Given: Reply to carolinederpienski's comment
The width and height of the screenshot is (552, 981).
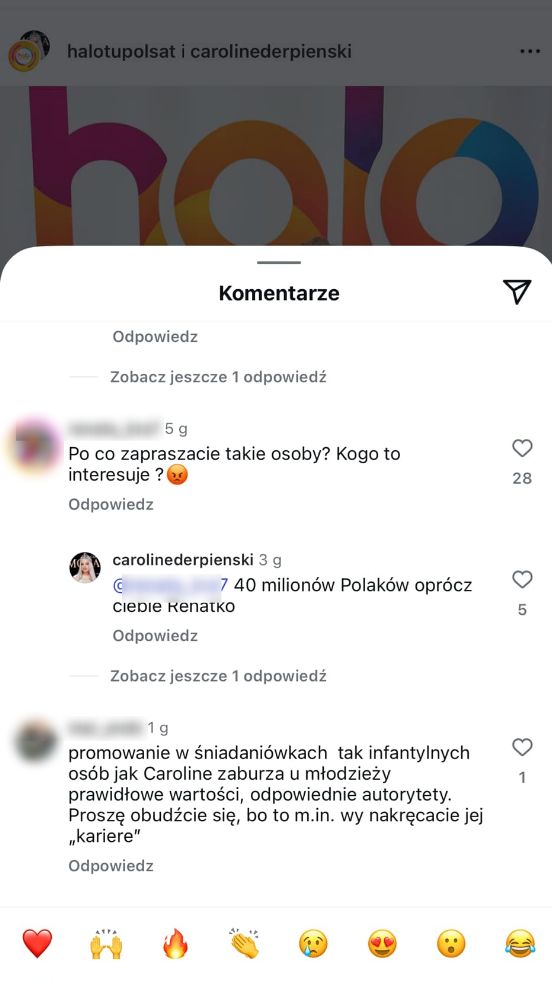Looking at the screenshot, I should tap(155, 636).
